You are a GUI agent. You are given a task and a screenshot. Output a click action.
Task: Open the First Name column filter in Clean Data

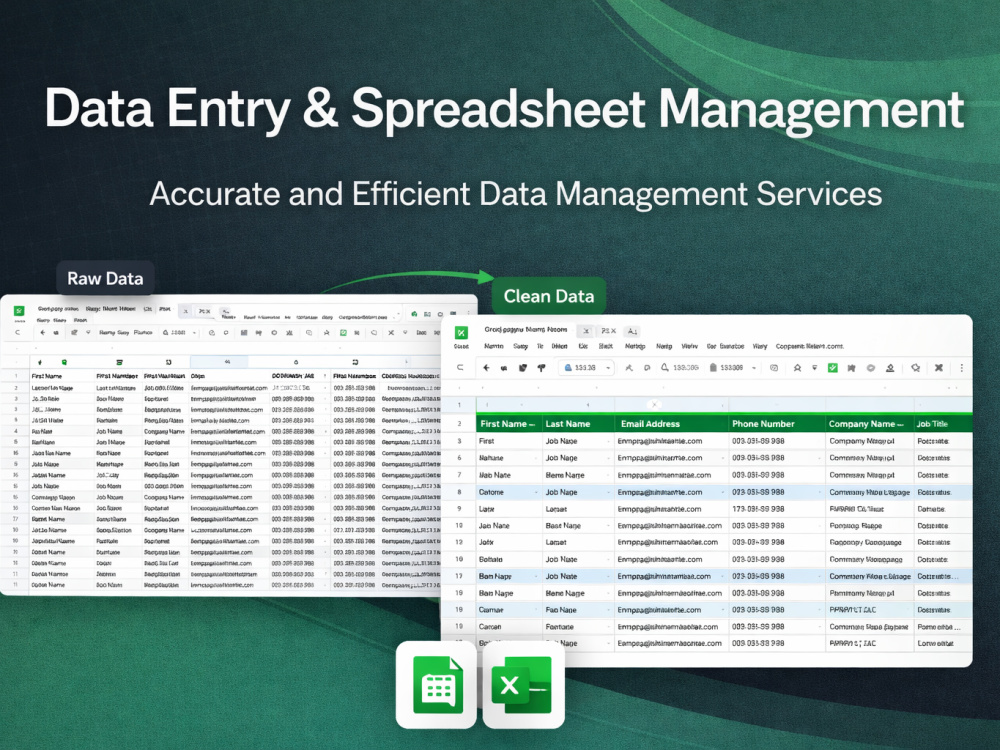533,424
